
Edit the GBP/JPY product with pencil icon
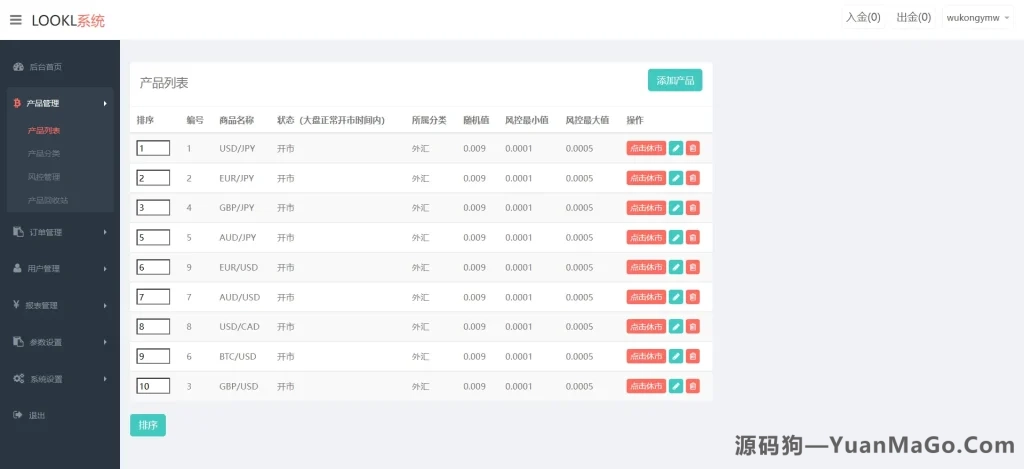[676, 208]
